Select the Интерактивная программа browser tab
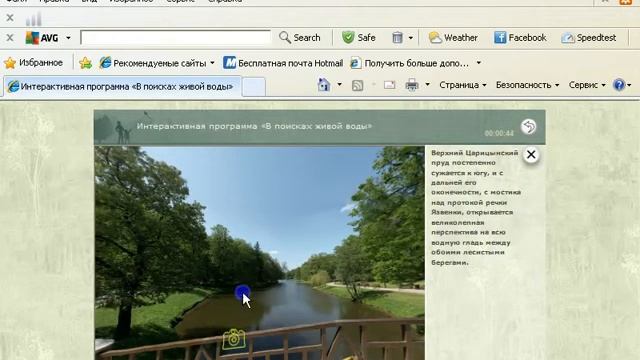The image size is (640, 360). (122, 87)
